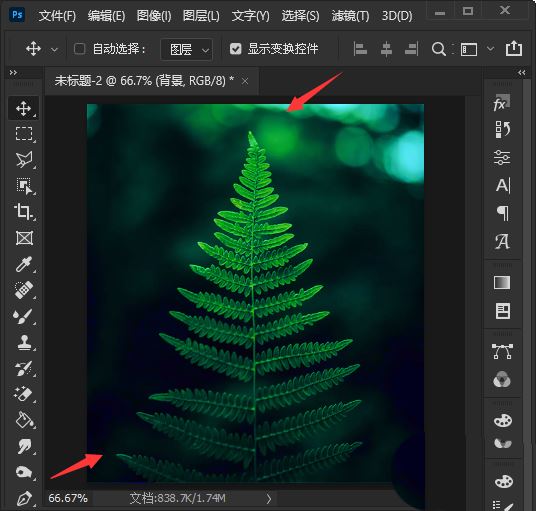Viewport: 536px width, 511px height.
Task: Close the 未标题-2 document tab
Action: (x=245, y=81)
